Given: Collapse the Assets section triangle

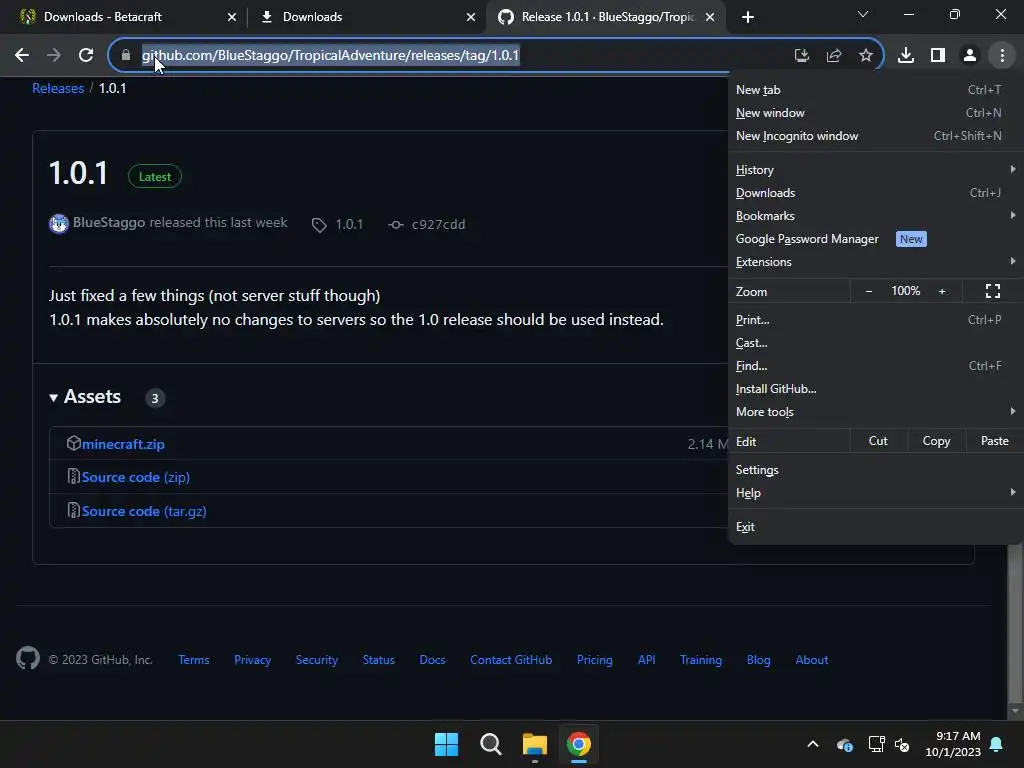Looking at the screenshot, I should coord(54,398).
